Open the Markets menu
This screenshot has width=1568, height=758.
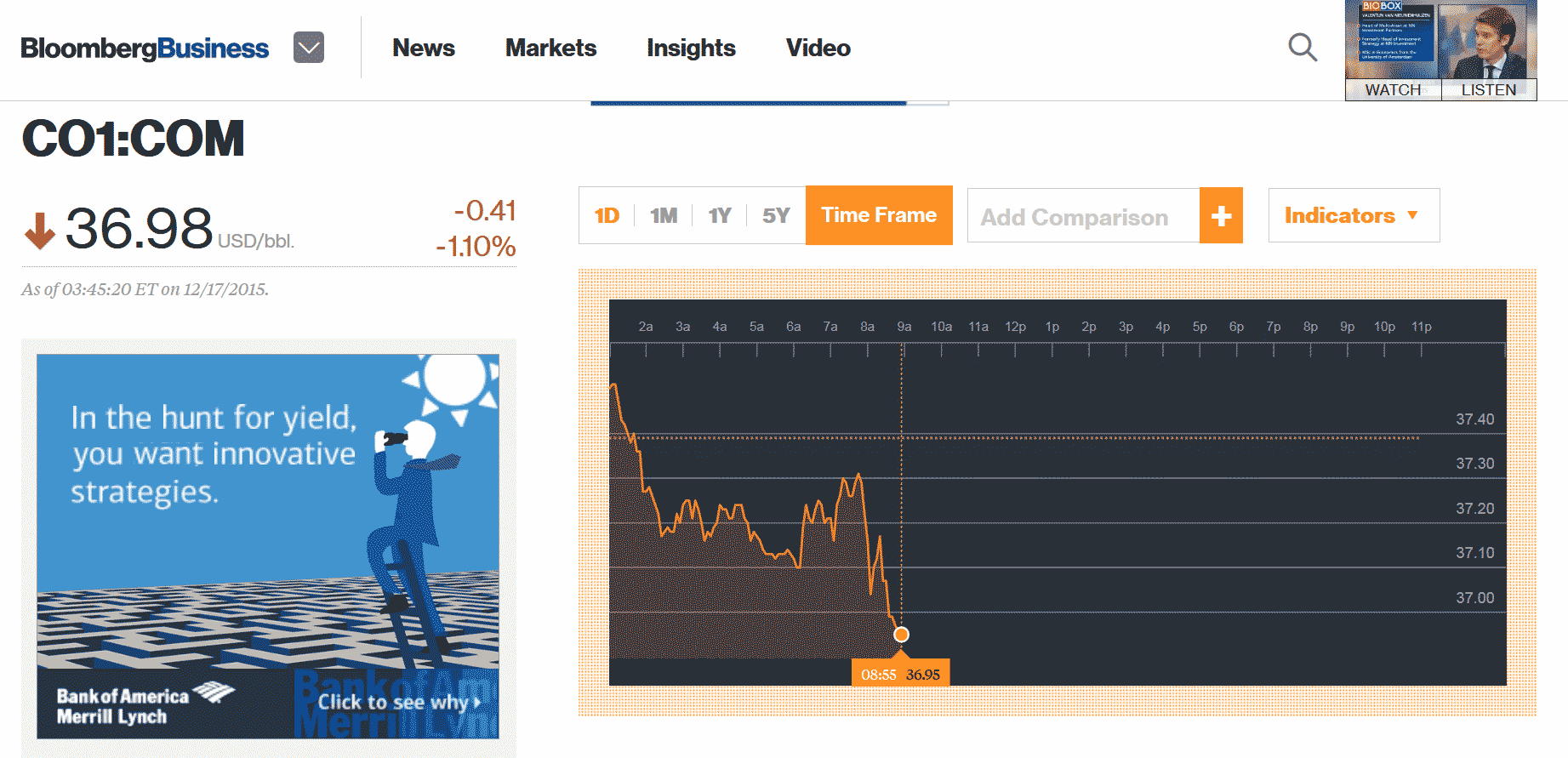[x=550, y=48]
